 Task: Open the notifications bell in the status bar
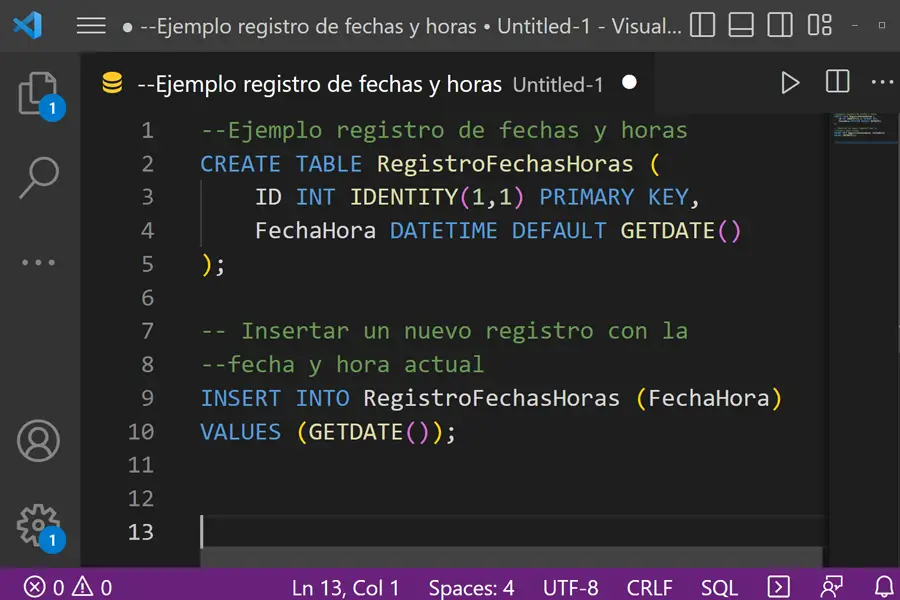884,587
